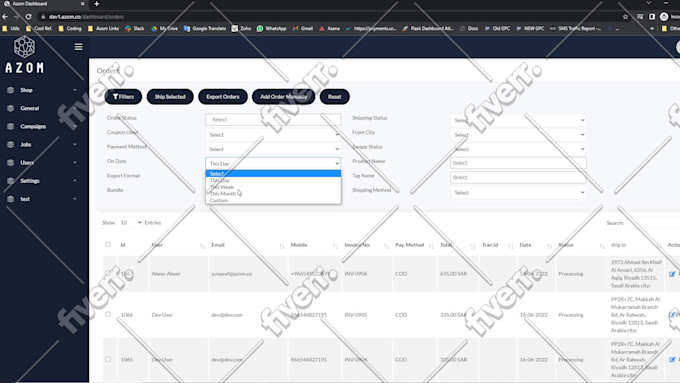Image resolution: width=680 pixels, height=383 pixels.
Task: Click the Reset button
Action: [x=334, y=97]
